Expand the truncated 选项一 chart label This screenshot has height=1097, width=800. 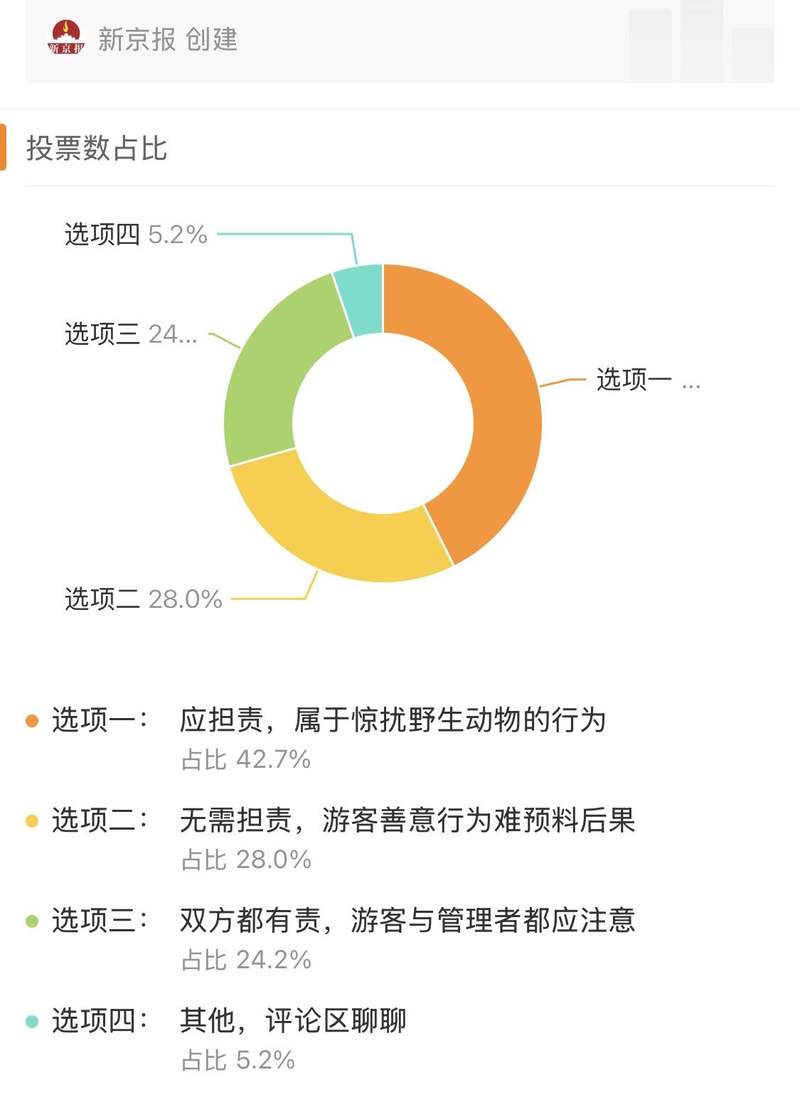point(648,380)
